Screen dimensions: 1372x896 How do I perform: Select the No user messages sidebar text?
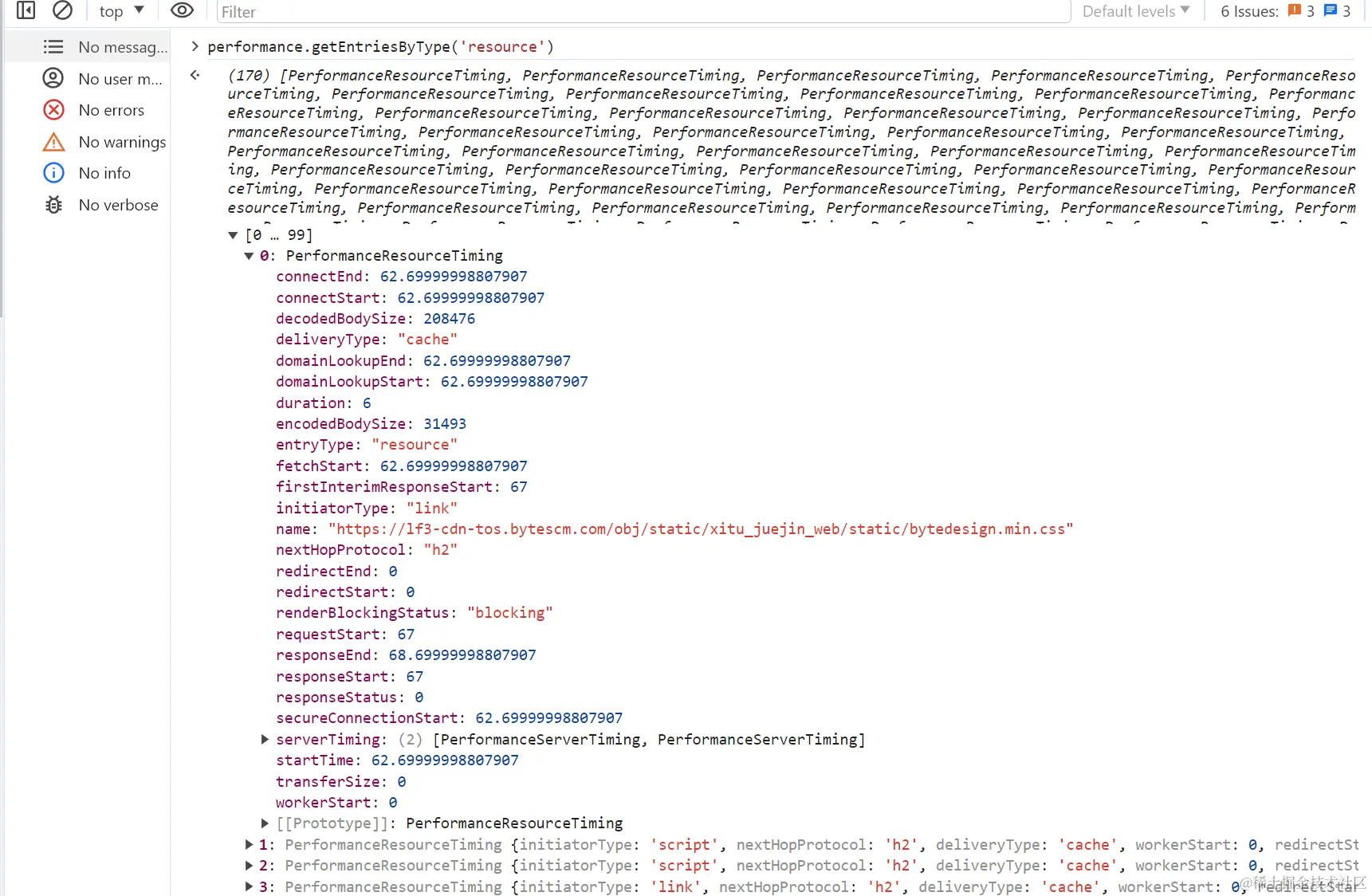[120, 79]
